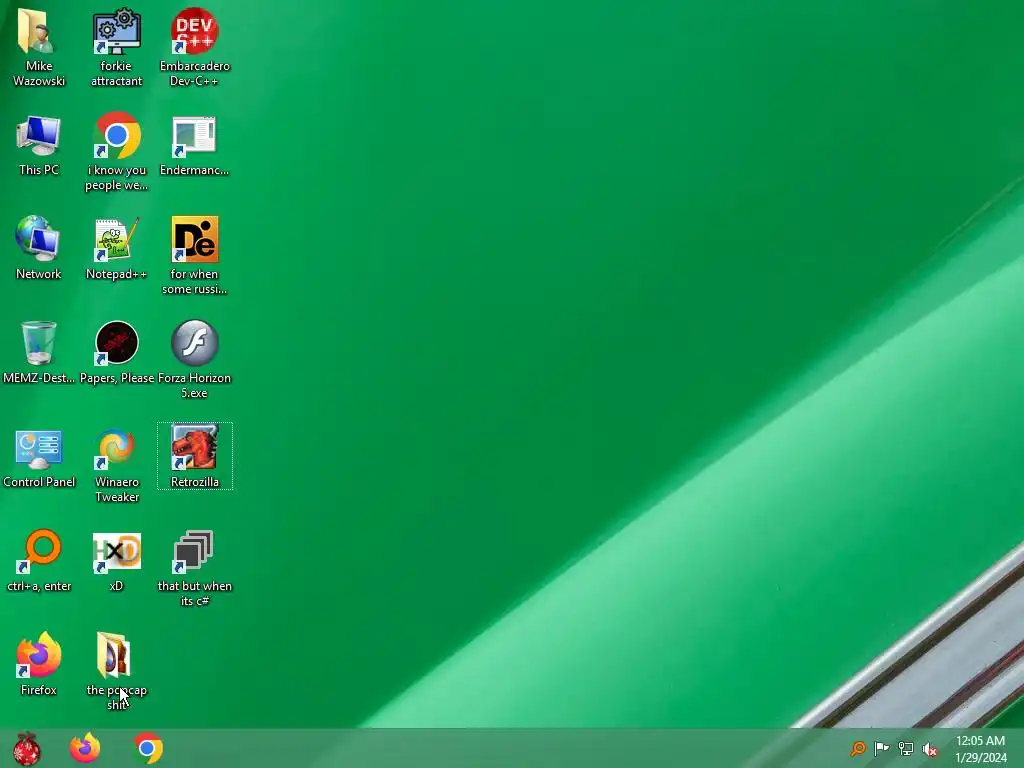Select the Endermanc... shortcut icon
The image size is (1024, 768).
(195, 145)
